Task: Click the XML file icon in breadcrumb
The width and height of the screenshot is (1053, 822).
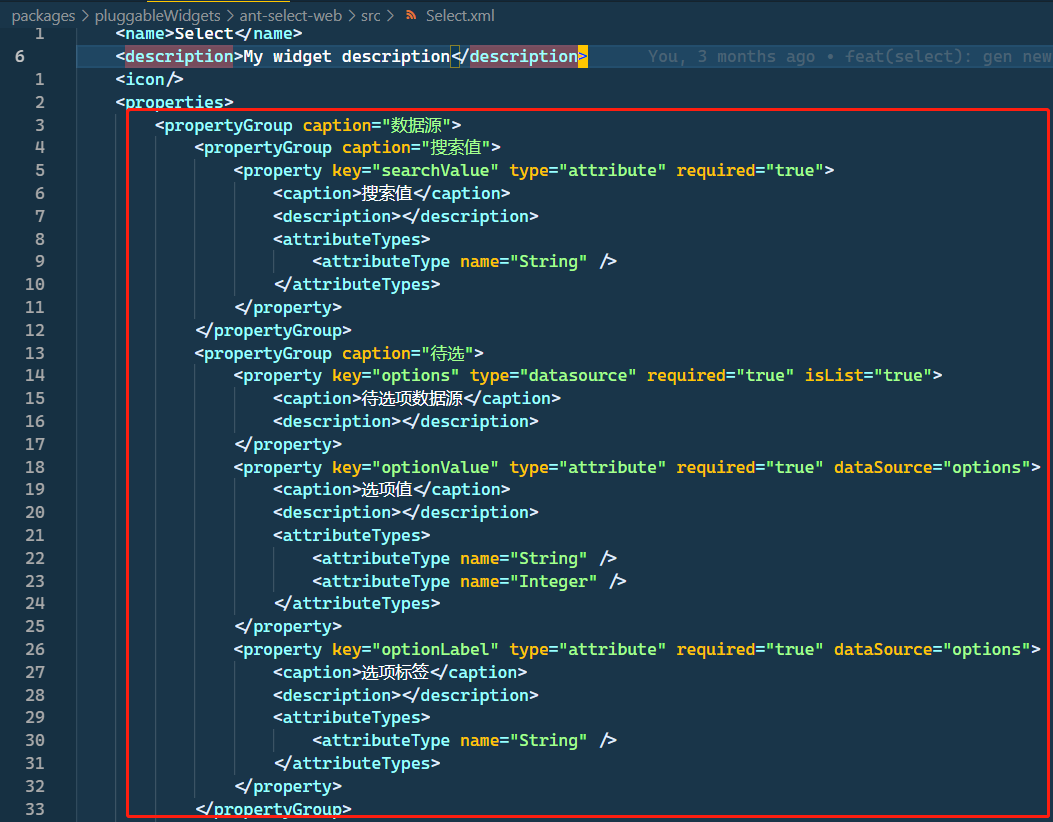Action: coord(410,16)
